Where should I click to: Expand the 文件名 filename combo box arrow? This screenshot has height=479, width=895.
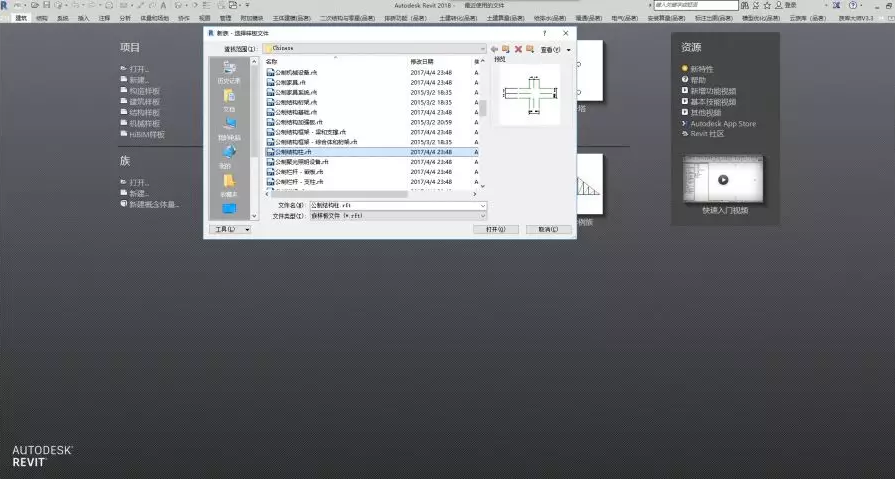coord(482,206)
